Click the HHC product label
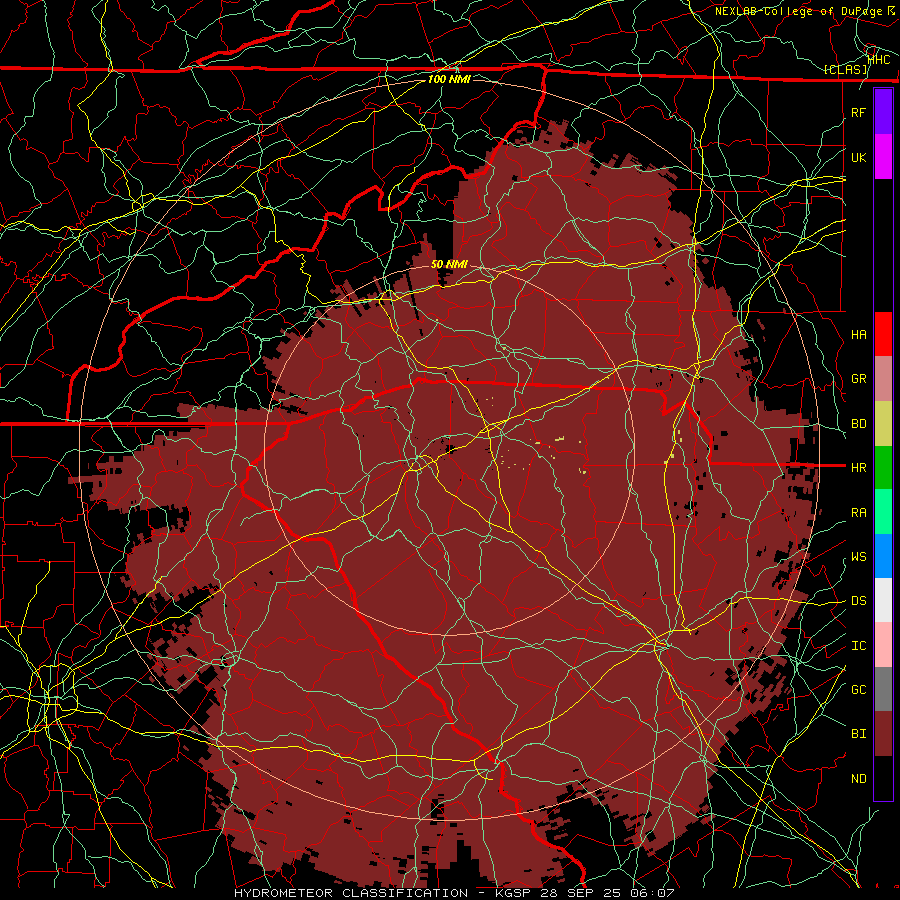Screen dimensions: 900x900 [x=879, y=60]
